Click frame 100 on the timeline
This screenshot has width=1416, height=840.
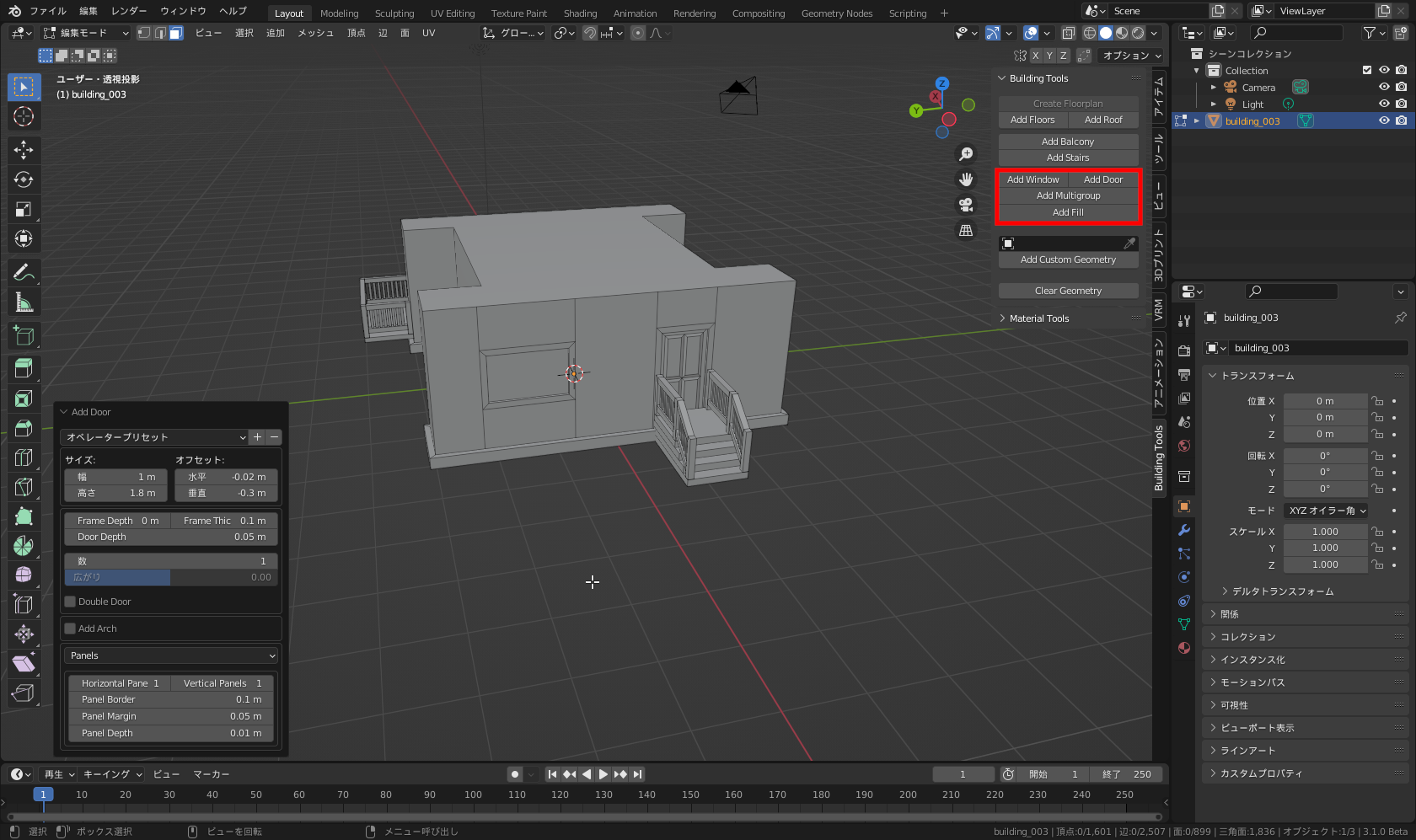tap(473, 795)
